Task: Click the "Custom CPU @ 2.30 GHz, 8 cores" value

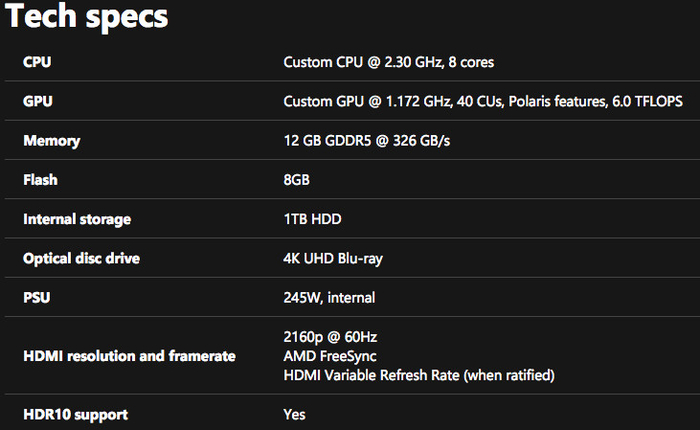Action: 388,63
